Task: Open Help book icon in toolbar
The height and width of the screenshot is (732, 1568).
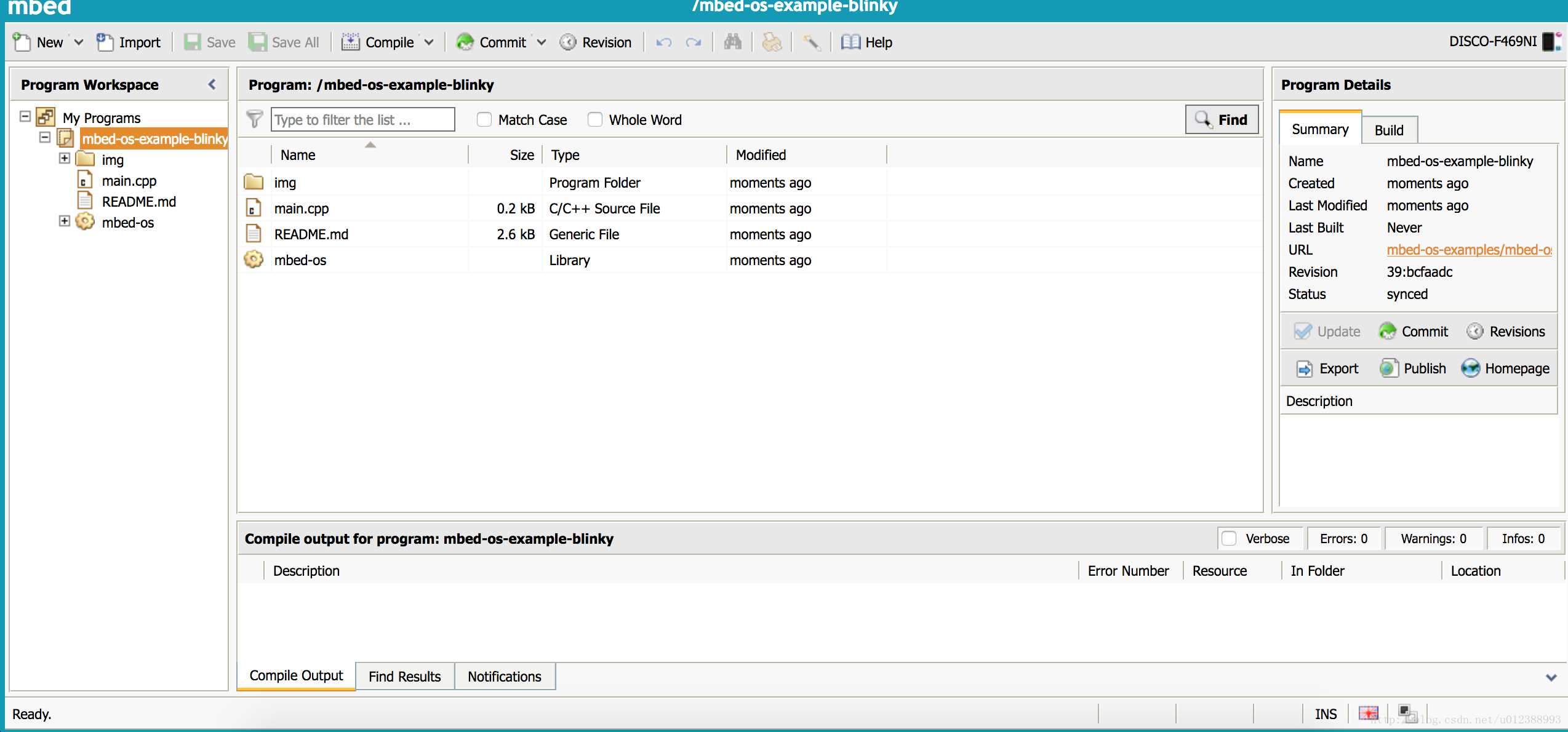Action: coord(850,42)
